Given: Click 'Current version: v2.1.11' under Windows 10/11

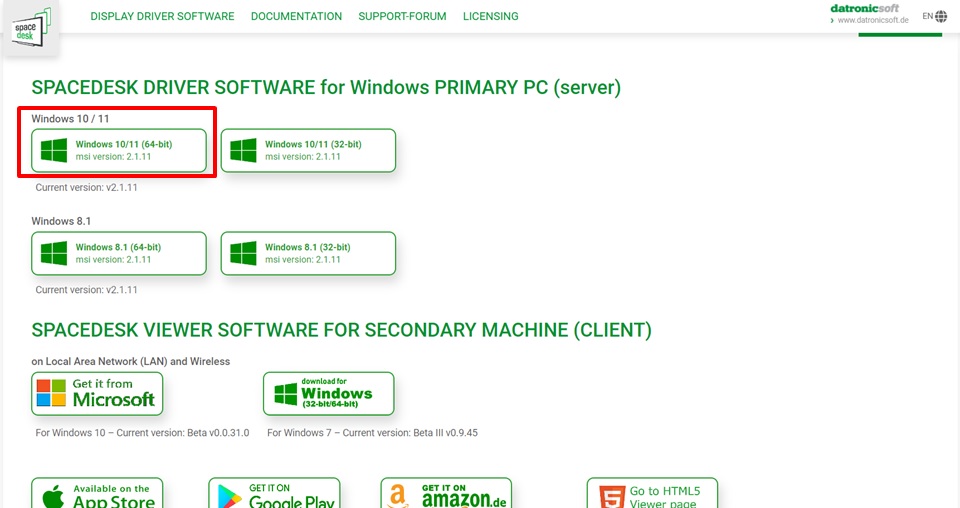Looking at the screenshot, I should [86, 187].
